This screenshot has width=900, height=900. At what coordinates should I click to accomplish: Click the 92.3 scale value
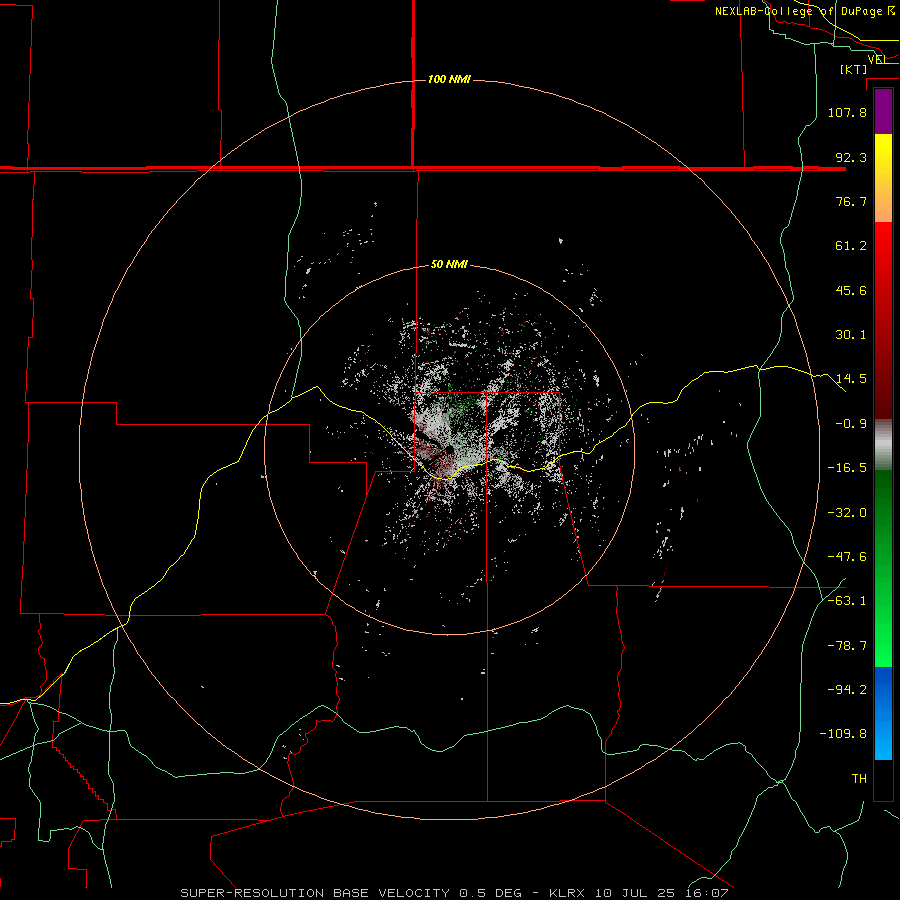[x=851, y=157]
